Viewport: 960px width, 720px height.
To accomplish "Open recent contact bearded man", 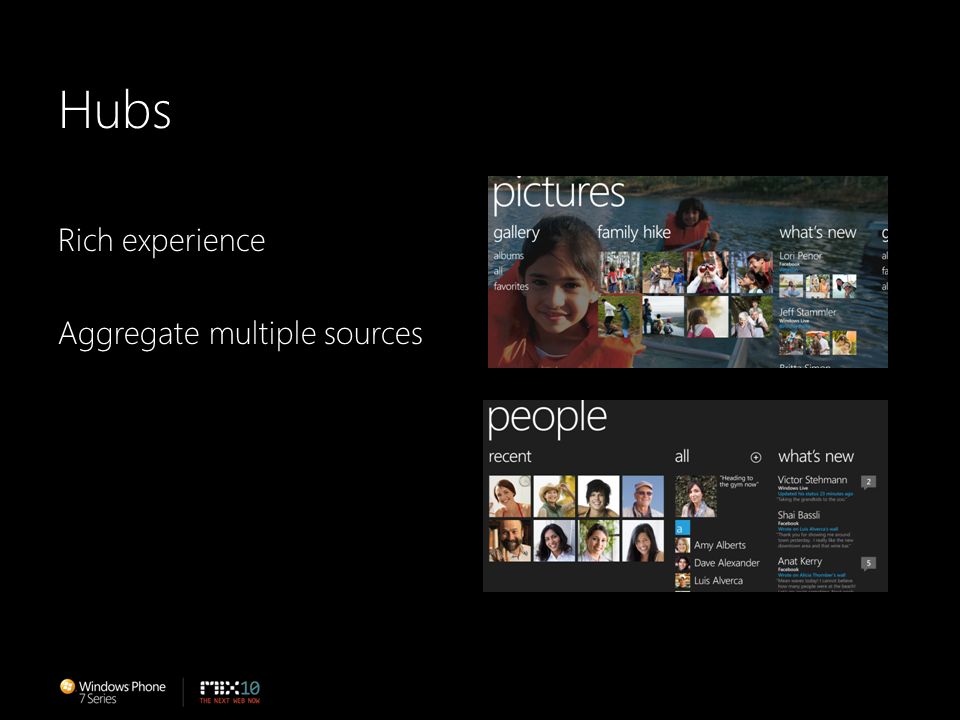I will pyautogui.click(x=510, y=541).
